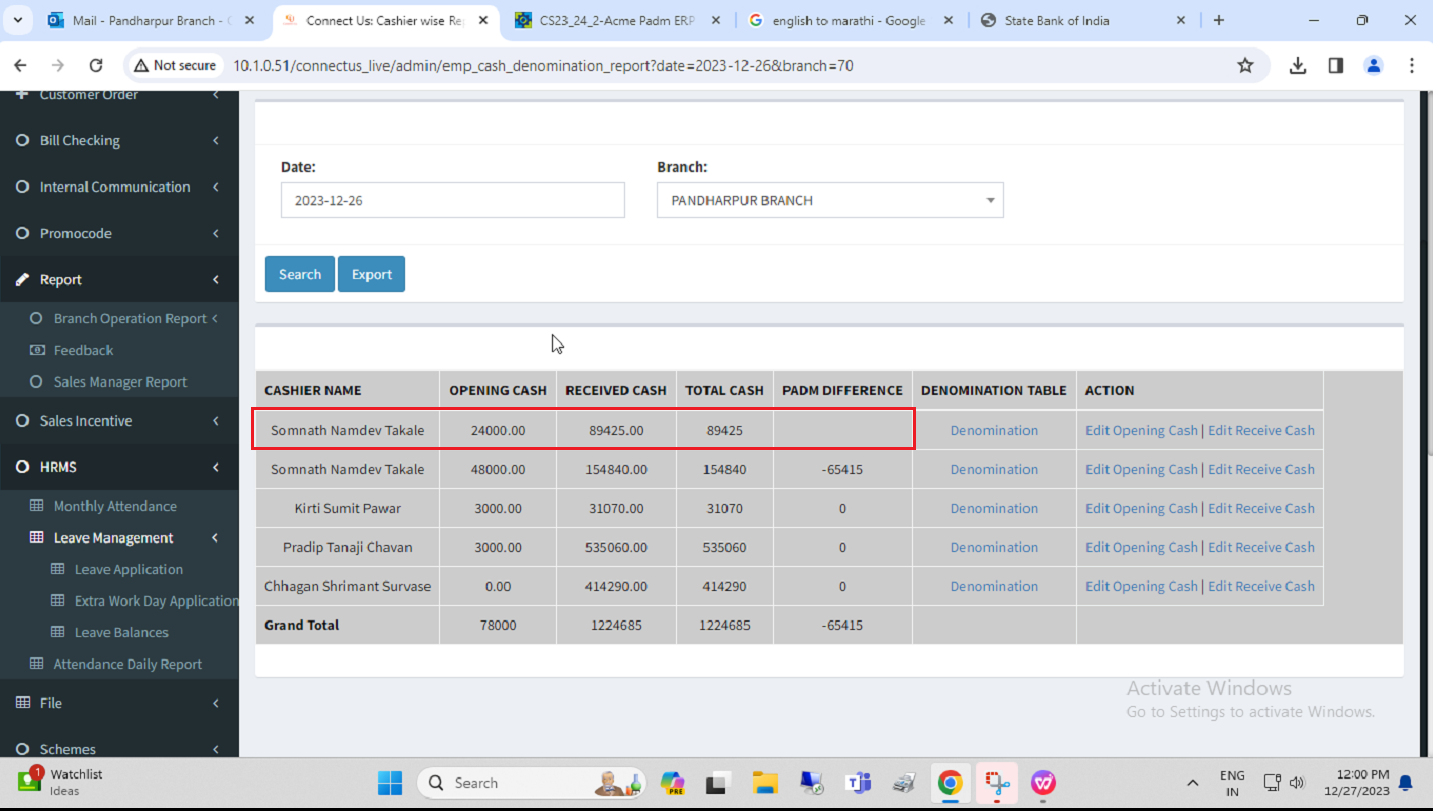The height and width of the screenshot is (811, 1433).
Task: Close the Mail - Pandharpur Branch tab
Action: (249, 20)
